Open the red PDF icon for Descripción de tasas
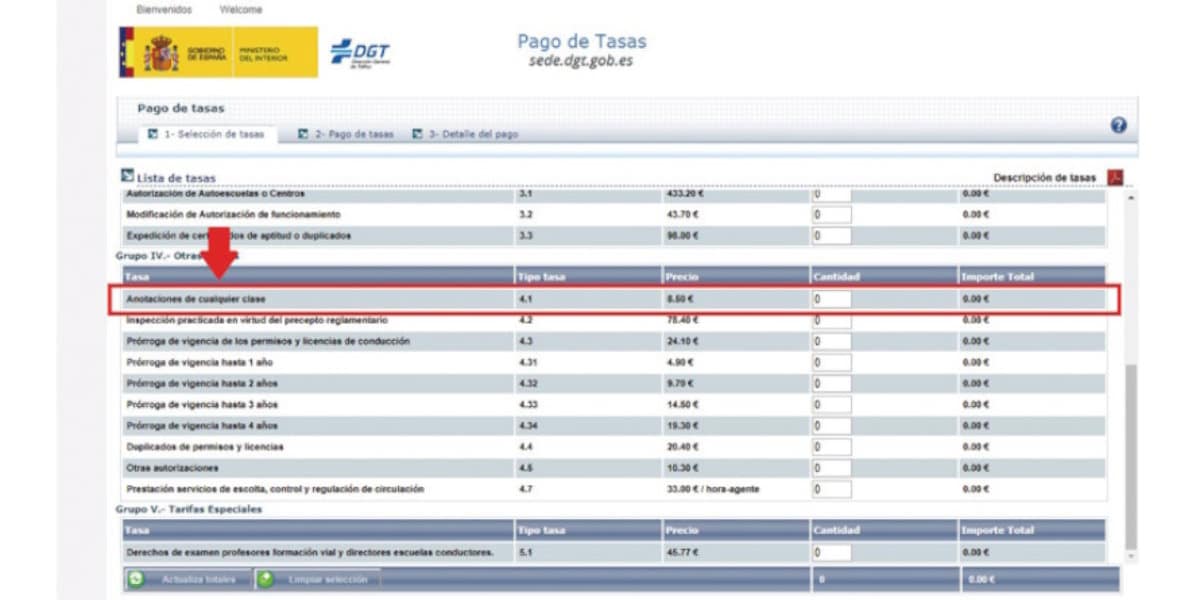1200x600 pixels. click(x=1115, y=178)
